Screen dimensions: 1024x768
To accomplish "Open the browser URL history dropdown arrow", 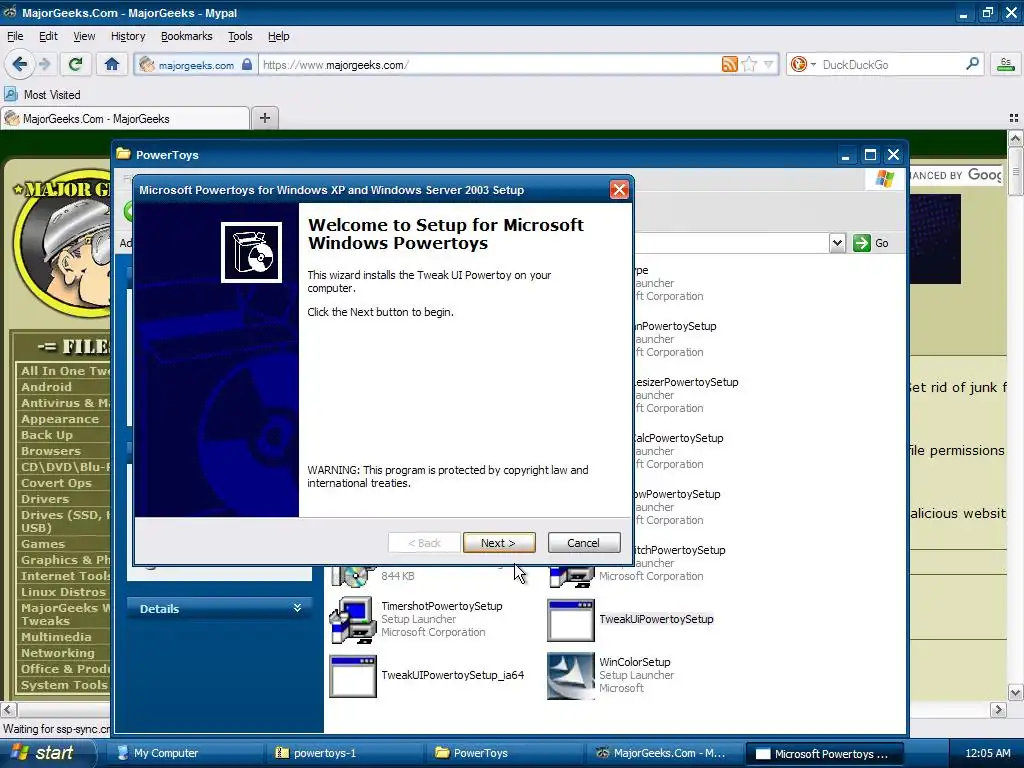I will (x=769, y=64).
